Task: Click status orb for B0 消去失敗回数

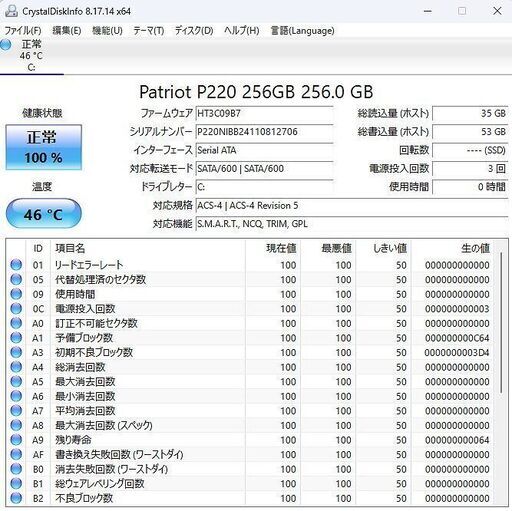Action: [x=16, y=469]
